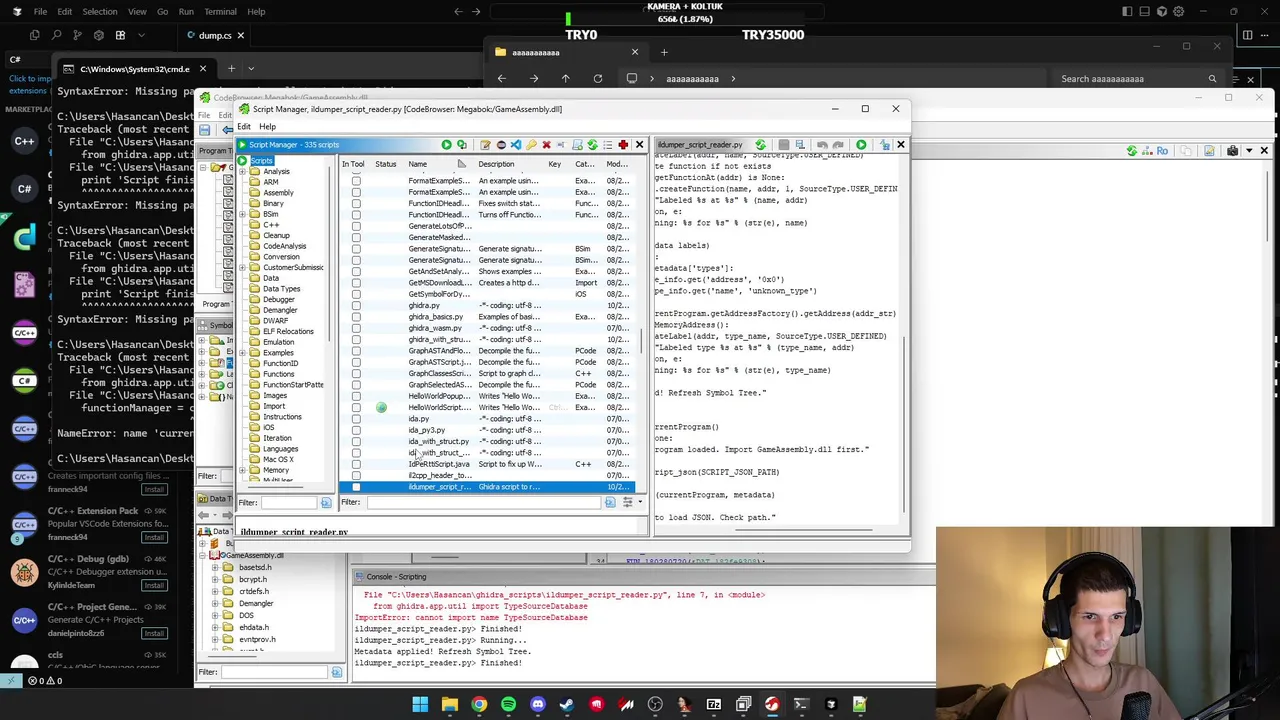
Task: Open Edit menu in Script Manager window
Action: (243, 127)
